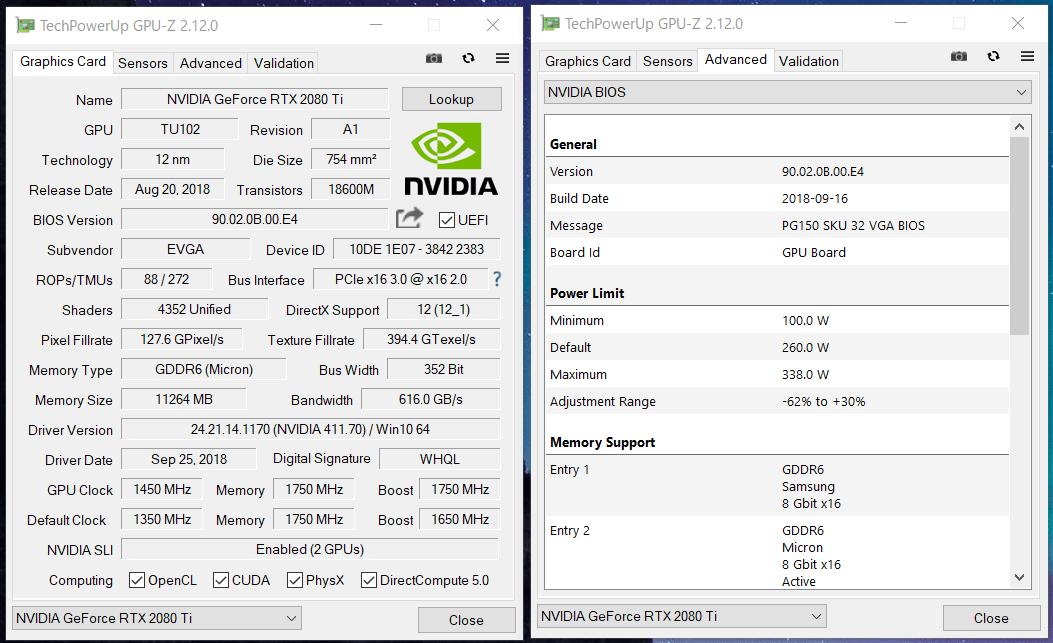The height and width of the screenshot is (643, 1053).
Task: Click scroll down arrow in Advanced panel
Action: pyautogui.click(x=1019, y=578)
